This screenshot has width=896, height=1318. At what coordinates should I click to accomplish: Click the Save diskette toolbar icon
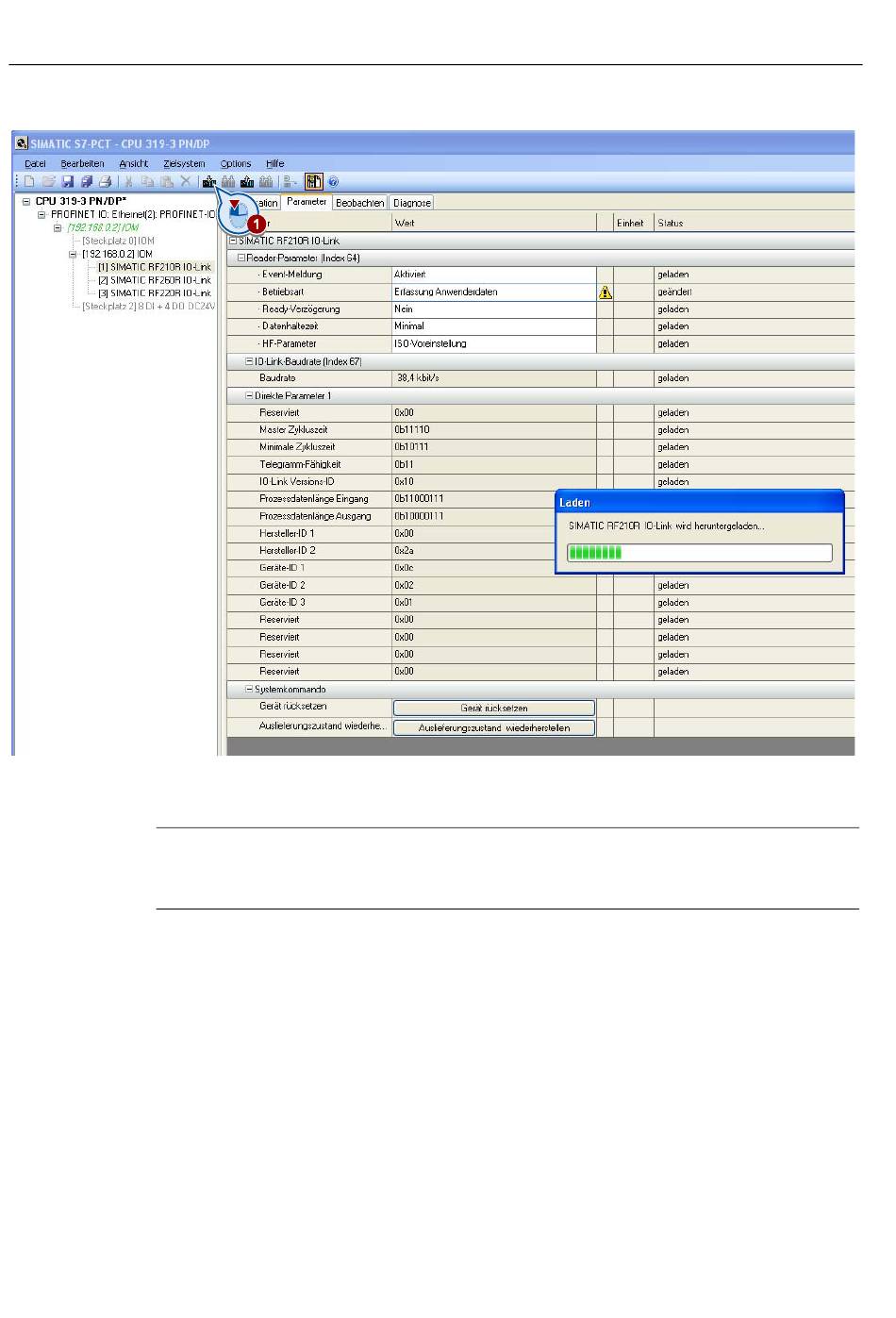coord(67,182)
